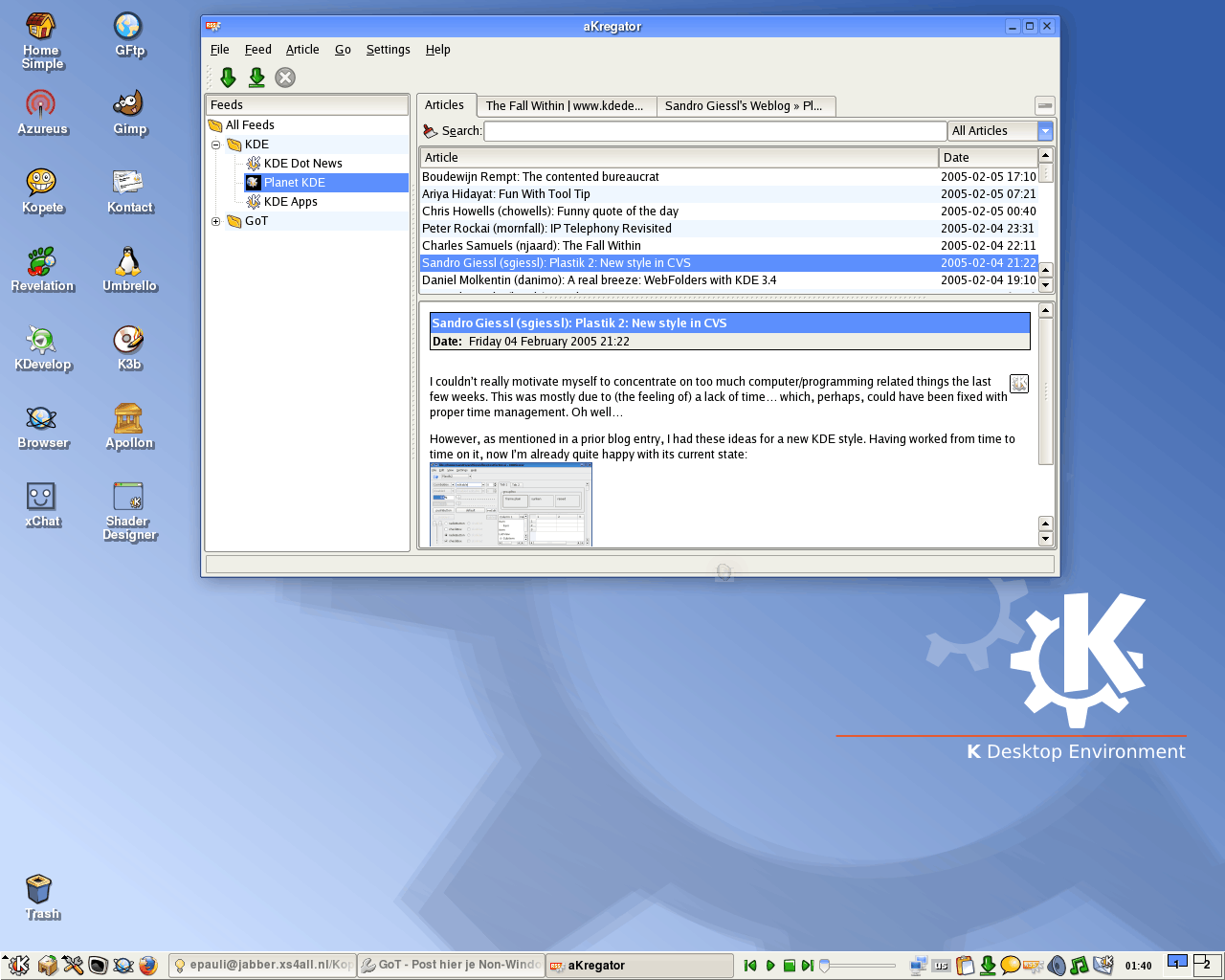Select the KDE Apps feed
The height and width of the screenshot is (980, 1225).
pyautogui.click(x=290, y=202)
